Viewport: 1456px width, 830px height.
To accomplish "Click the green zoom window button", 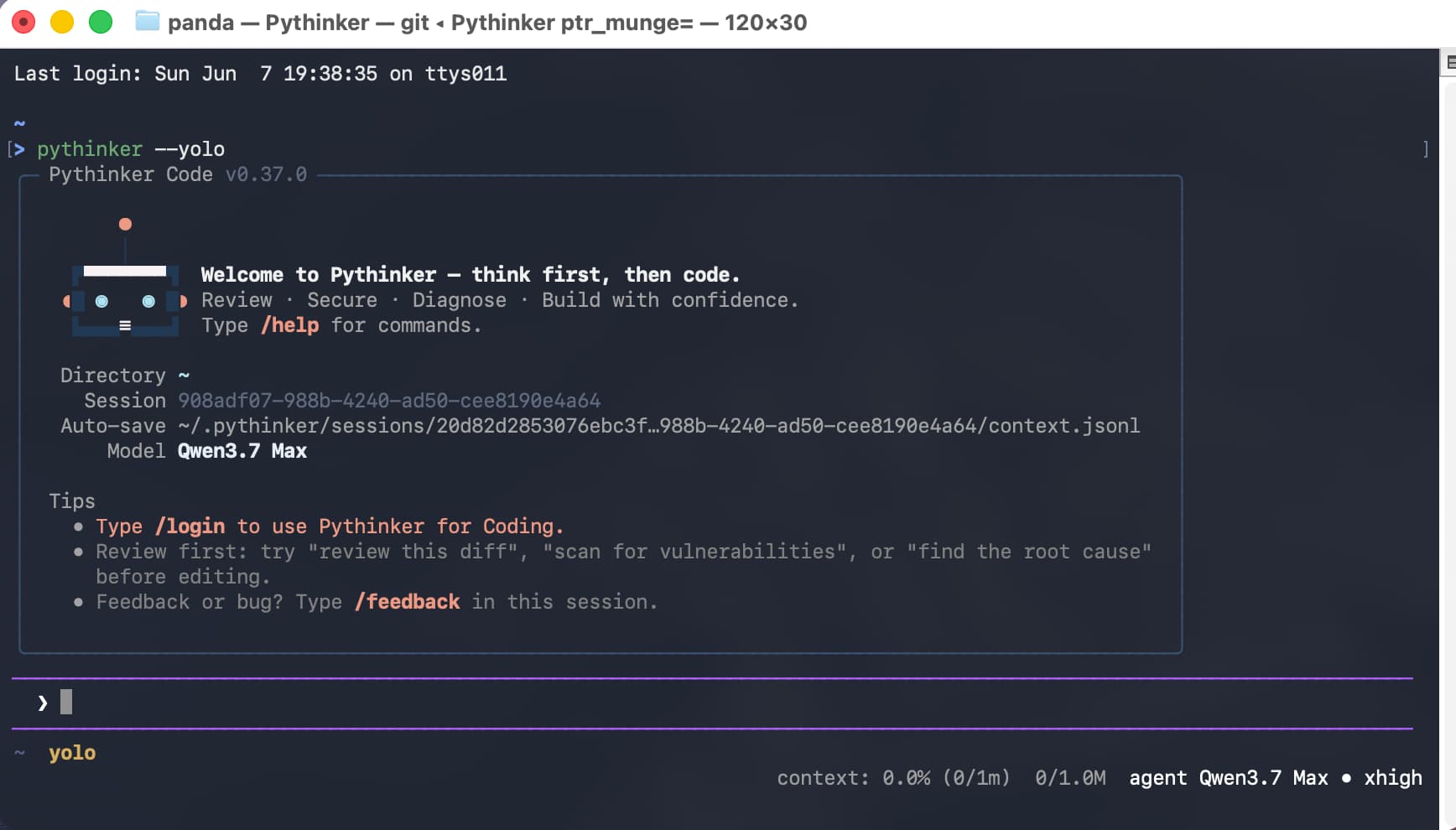I will [101, 22].
